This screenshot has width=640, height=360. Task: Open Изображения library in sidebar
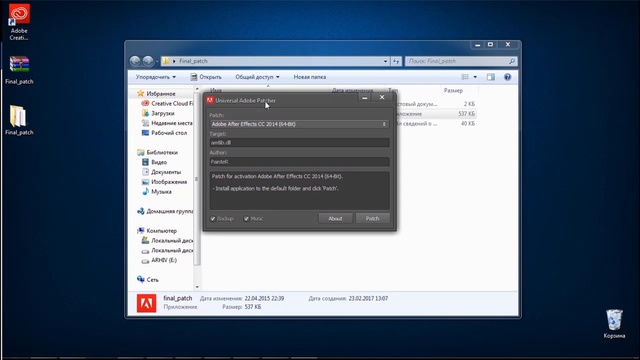(164, 182)
